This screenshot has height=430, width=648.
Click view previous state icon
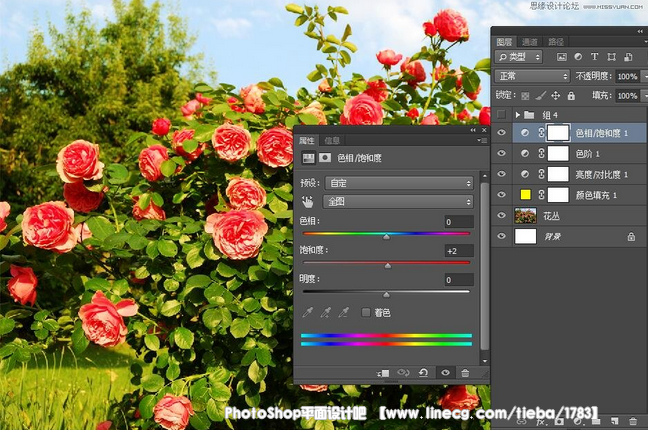point(403,373)
